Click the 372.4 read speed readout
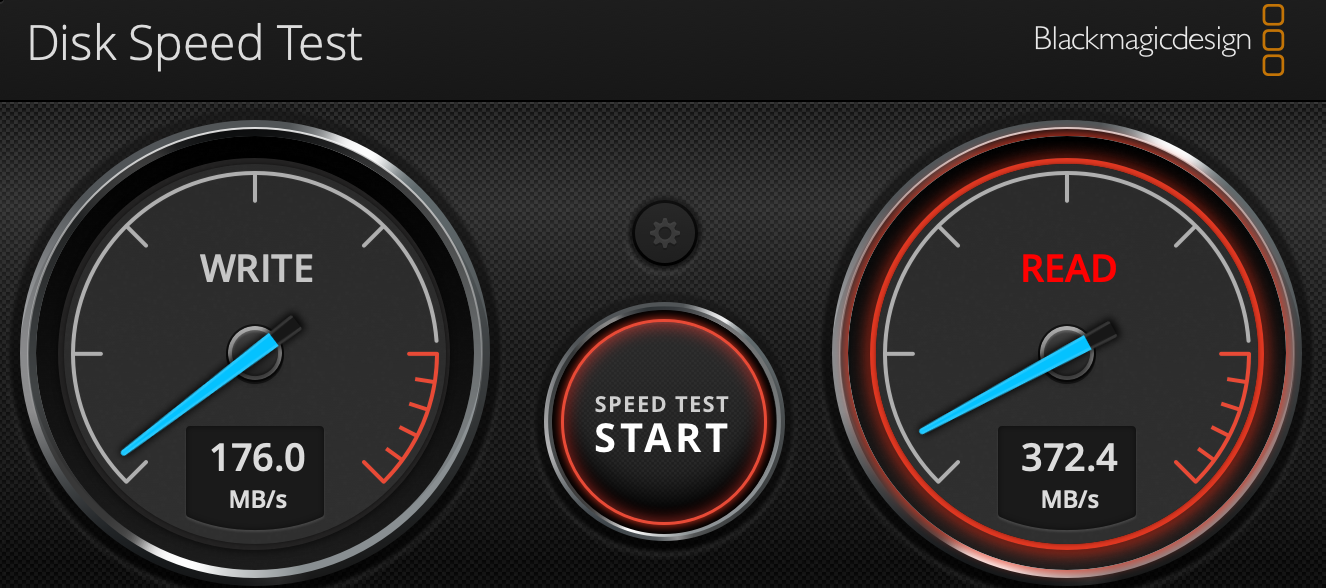Viewport: 1326px width, 588px height. pyautogui.click(x=1069, y=458)
